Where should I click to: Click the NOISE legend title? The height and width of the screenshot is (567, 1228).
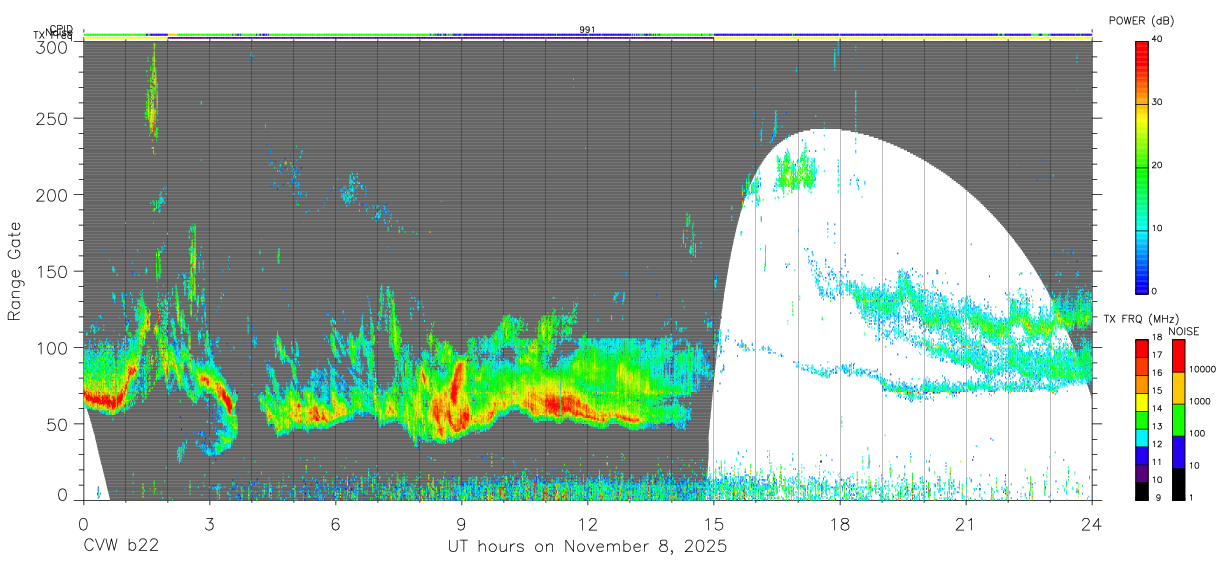(1183, 331)
